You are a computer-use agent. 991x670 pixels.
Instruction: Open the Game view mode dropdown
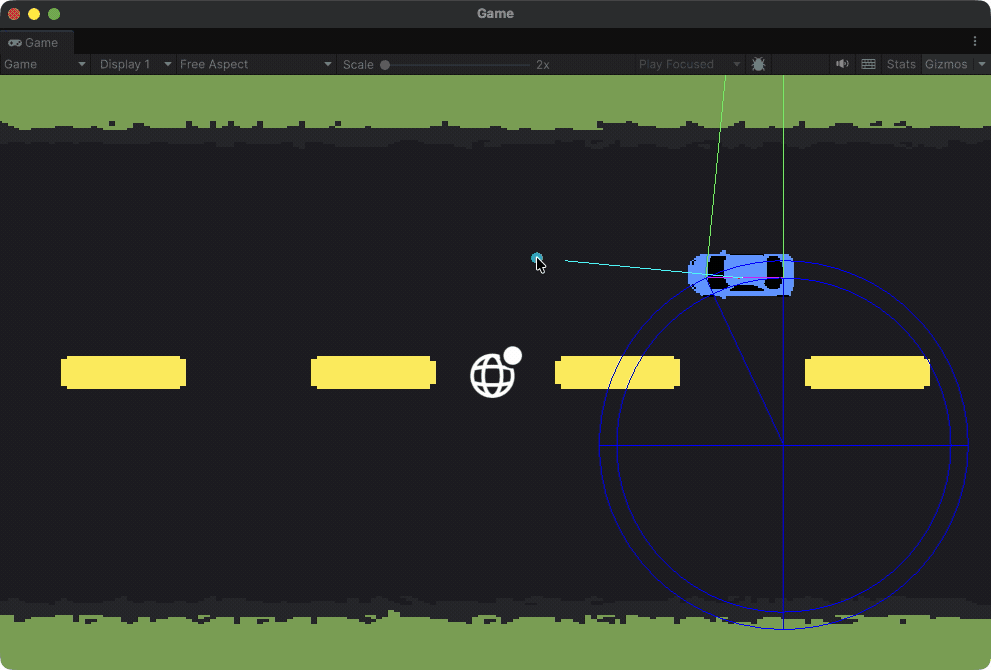click(x=46, y=64)
